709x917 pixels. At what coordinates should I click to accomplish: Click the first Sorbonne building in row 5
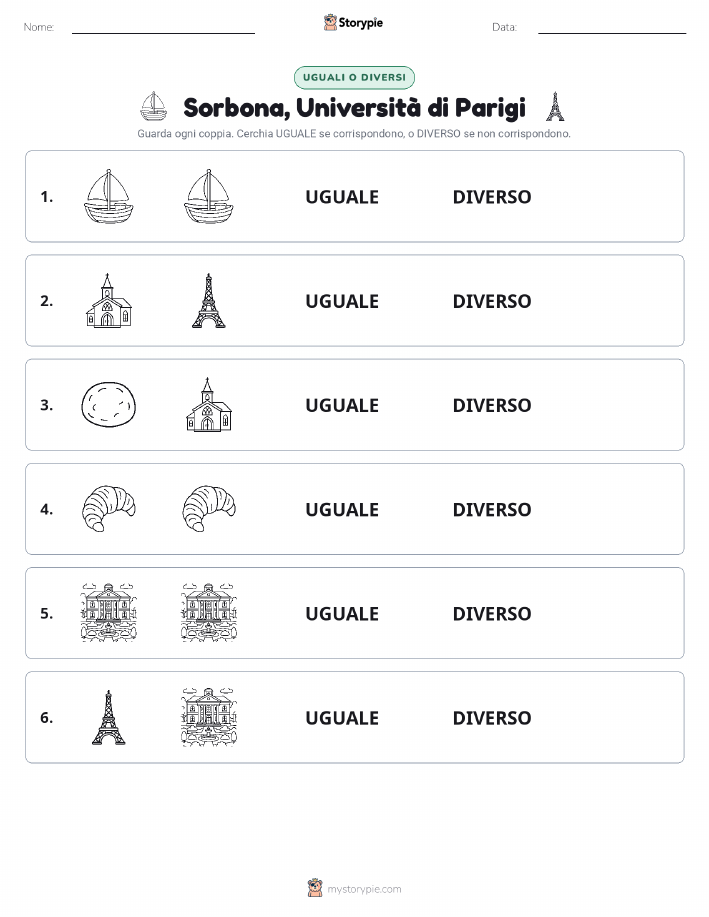(x=109, y=613)
